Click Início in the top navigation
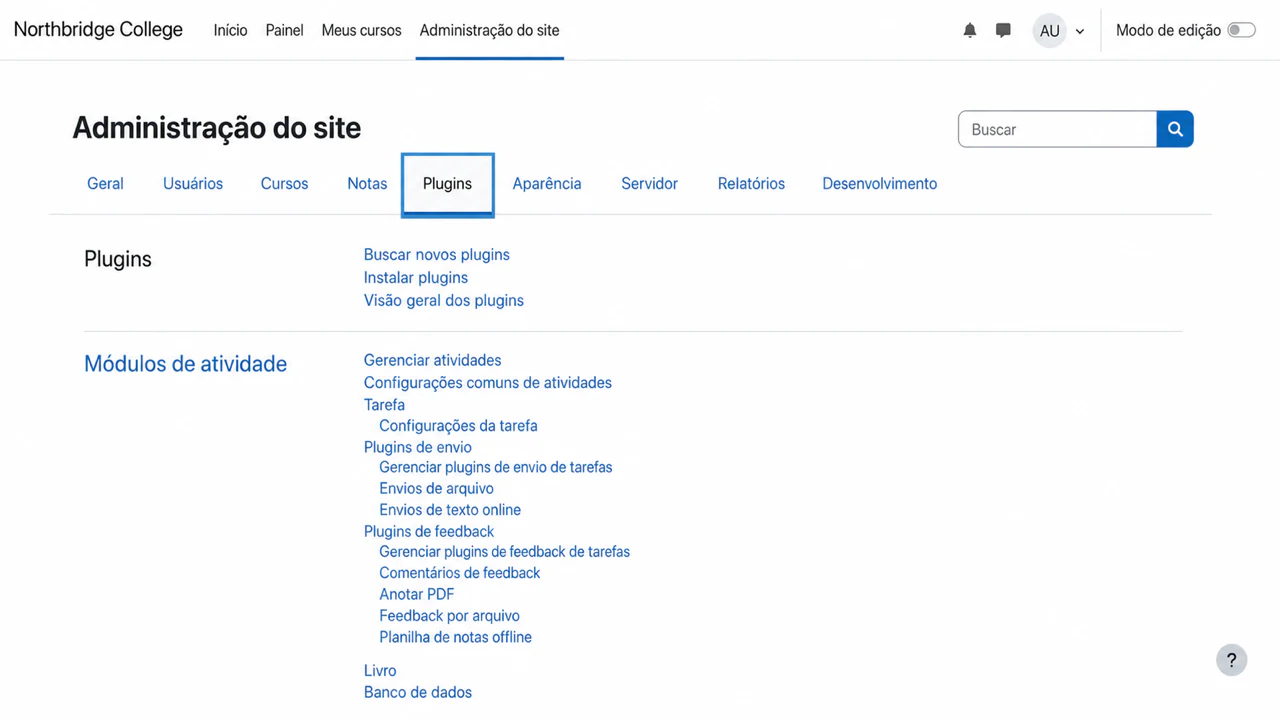Image resolution: width=1280 pixels, height=720 pixels. coord(230,30)
